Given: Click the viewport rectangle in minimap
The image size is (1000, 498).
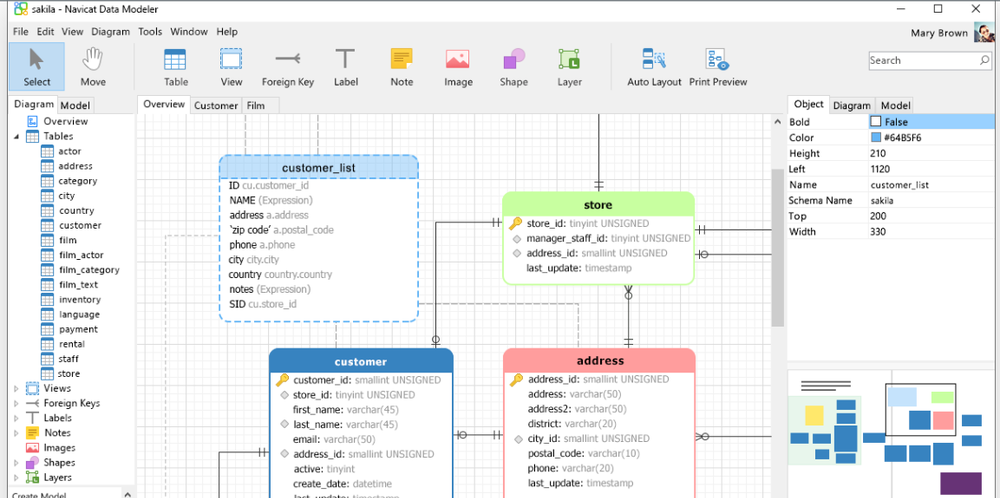Looking at the screenshot, I should click(x=920, y=409).
